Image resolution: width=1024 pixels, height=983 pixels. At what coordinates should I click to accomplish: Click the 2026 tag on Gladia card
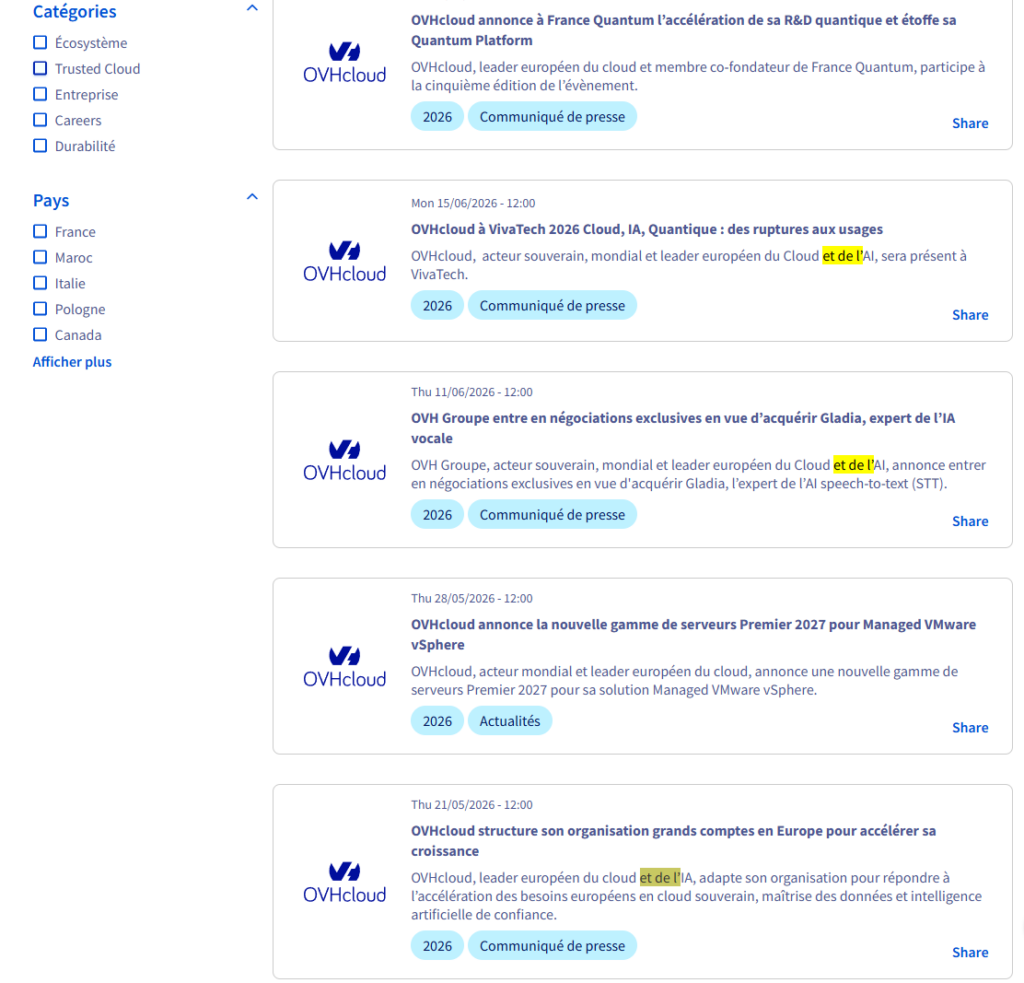437,515
